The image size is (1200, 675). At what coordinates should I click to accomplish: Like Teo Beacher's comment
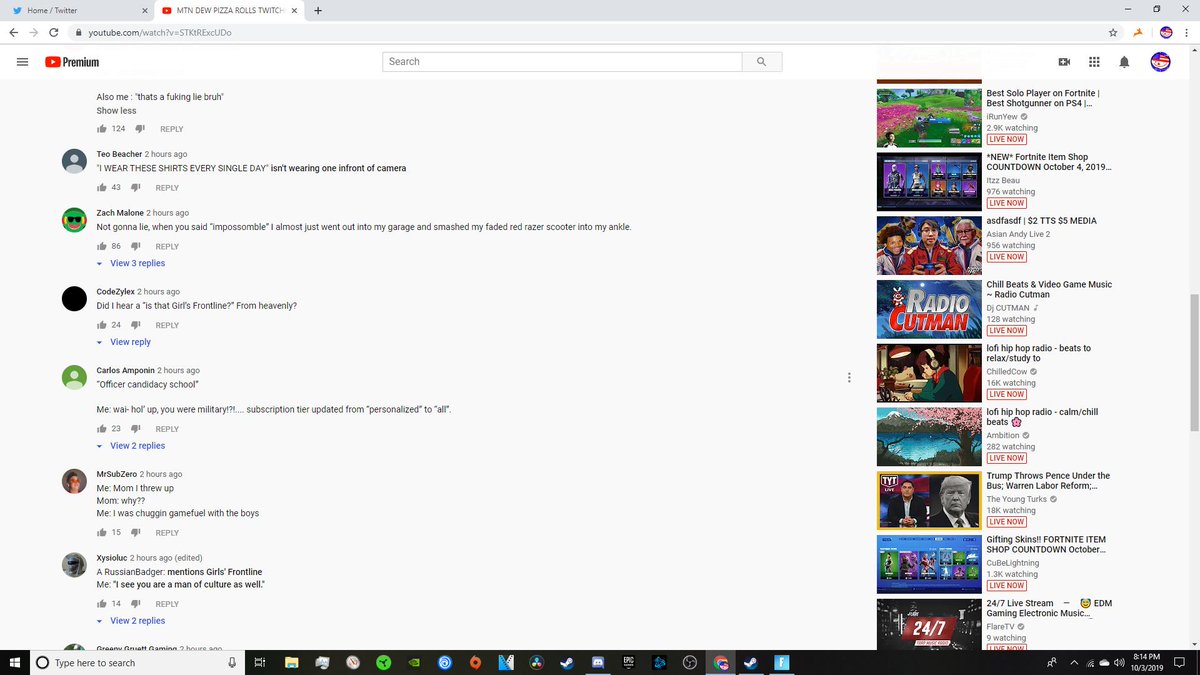[102, 187]
